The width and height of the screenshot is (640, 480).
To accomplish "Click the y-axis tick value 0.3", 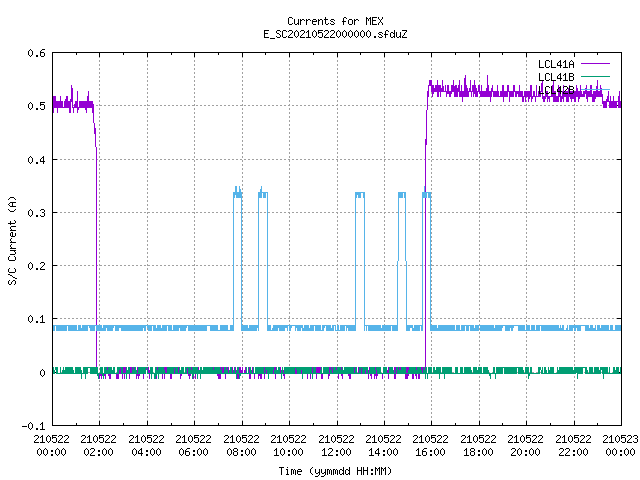I will [x=37, y=213].
